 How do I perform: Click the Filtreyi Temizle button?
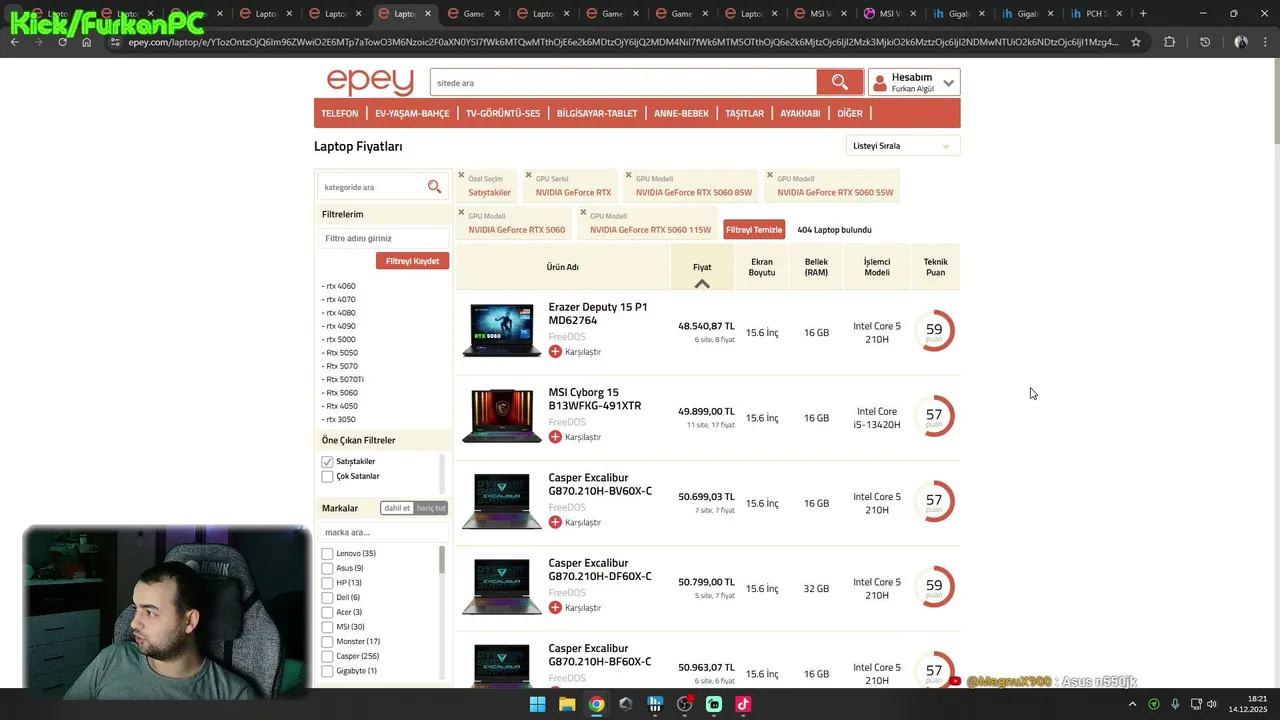754,230
